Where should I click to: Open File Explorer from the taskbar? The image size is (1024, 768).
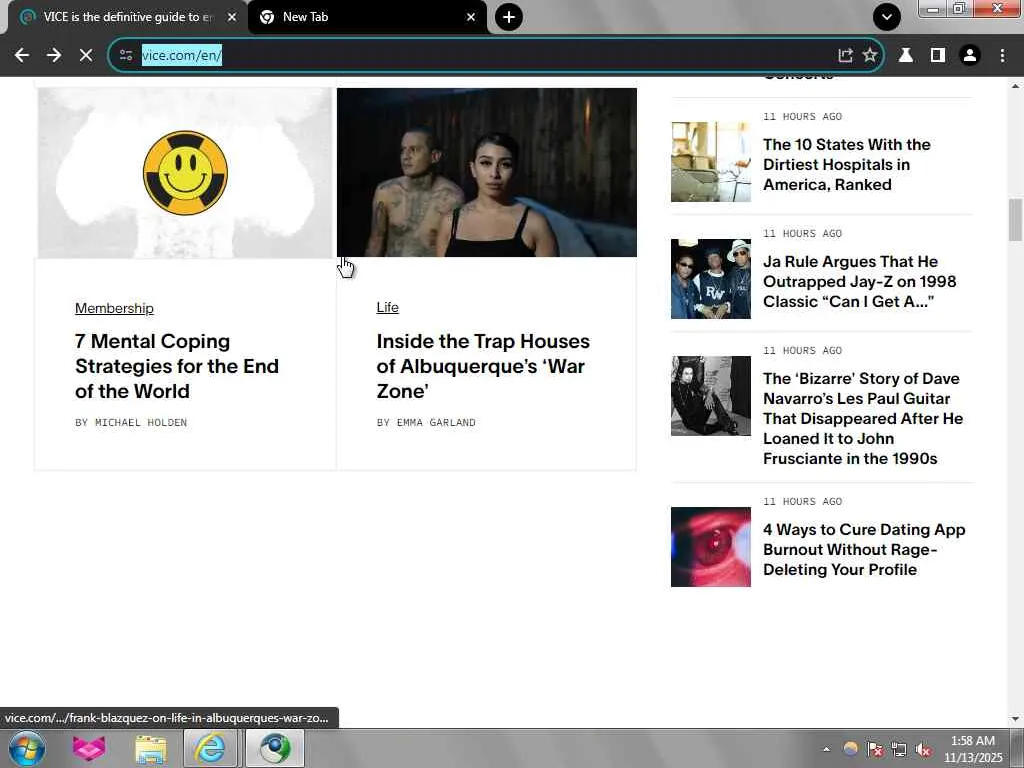tap(150, 748)
